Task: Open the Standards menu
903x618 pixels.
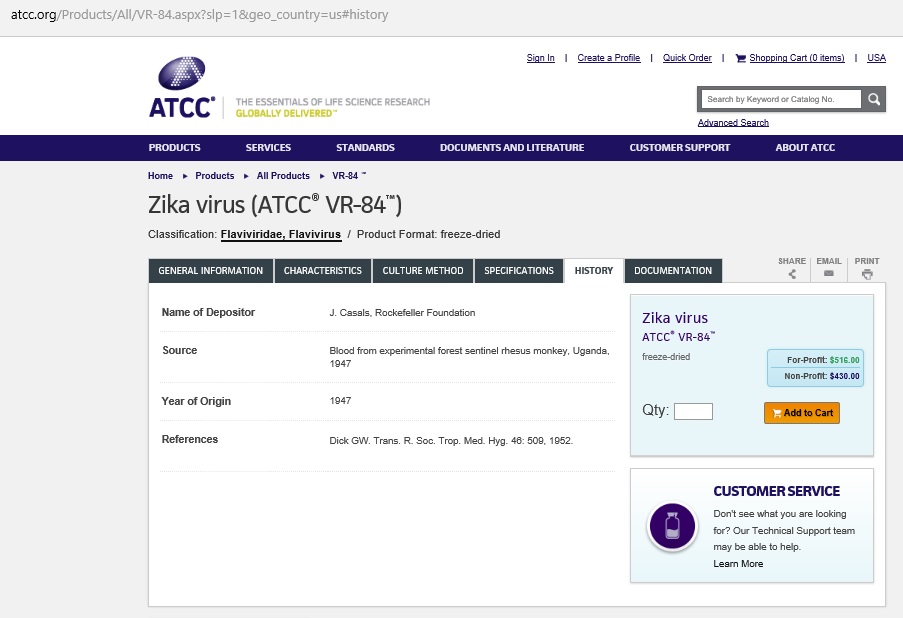Action: pos(366,147)
